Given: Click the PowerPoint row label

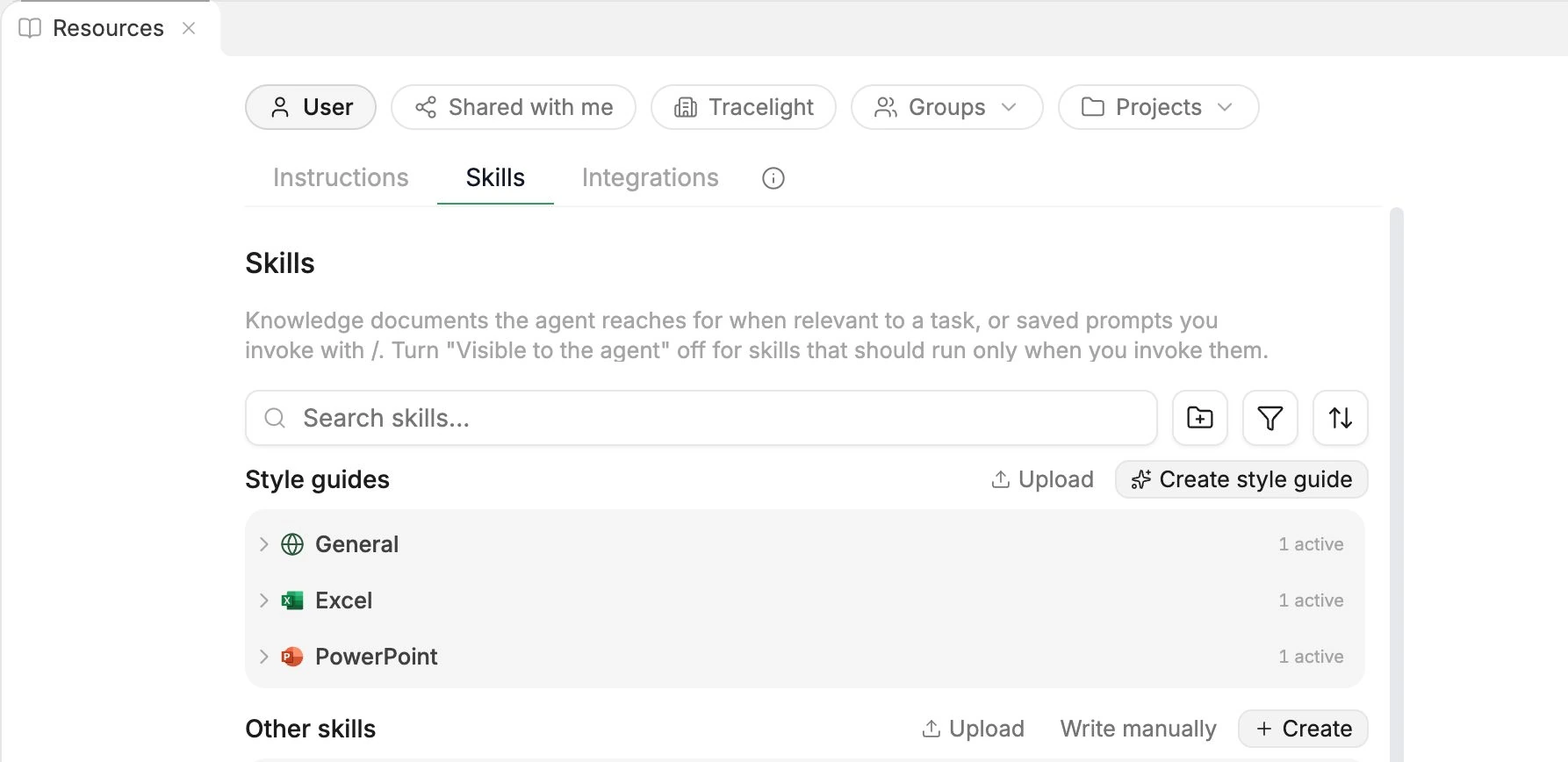Looking at the screenshot, I should point(376,657).
